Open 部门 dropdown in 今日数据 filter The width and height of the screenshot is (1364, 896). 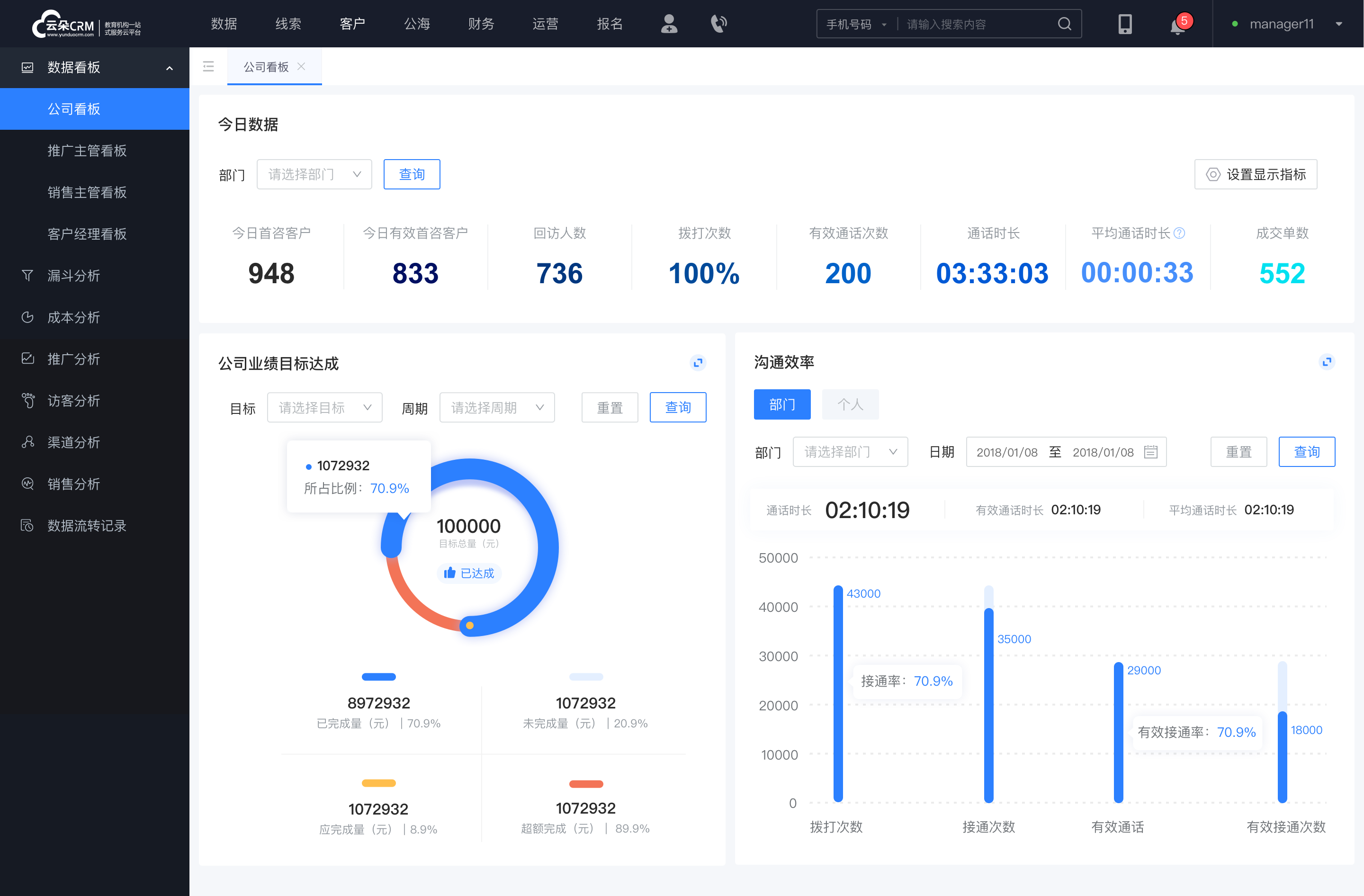point(313,173)
